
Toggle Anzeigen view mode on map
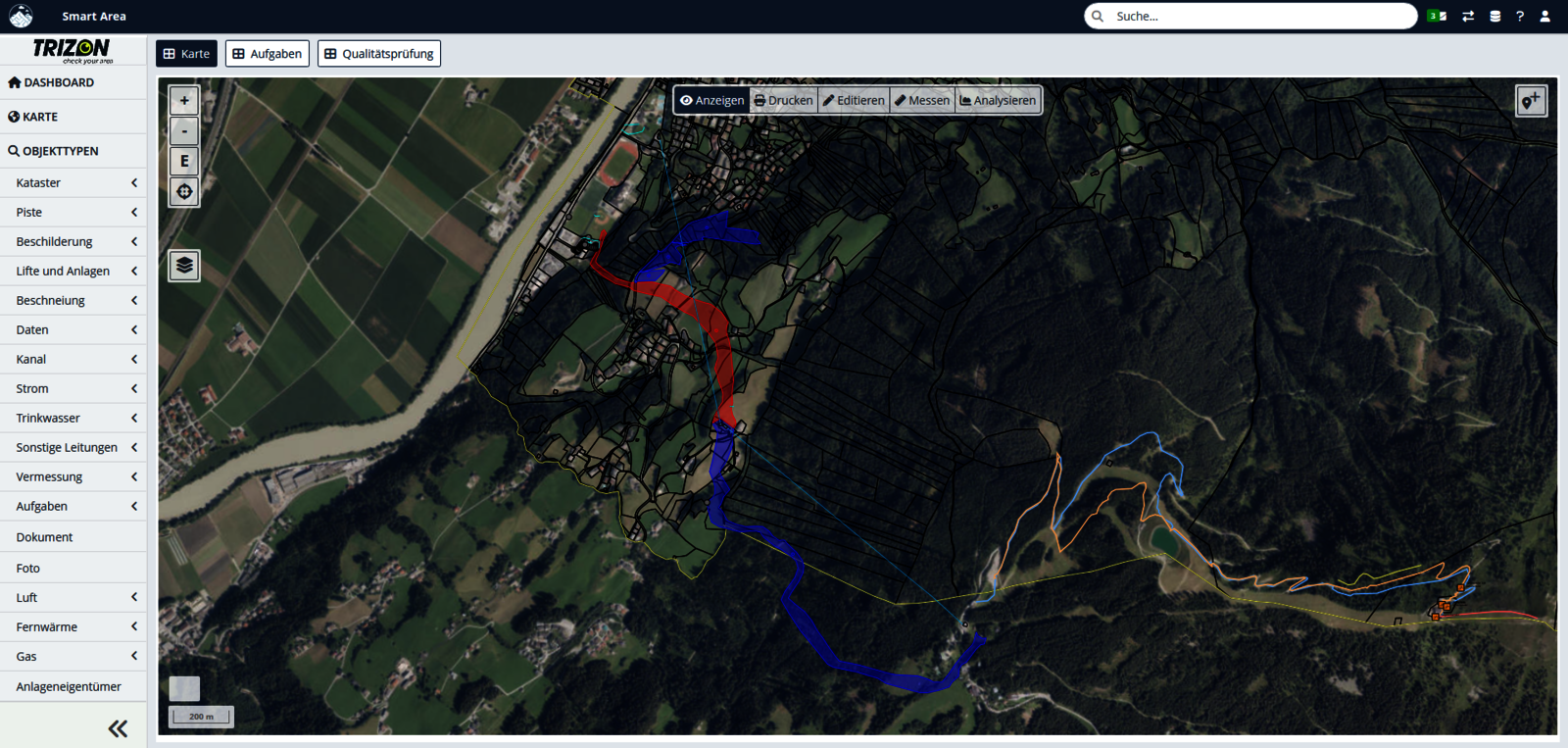712,100
